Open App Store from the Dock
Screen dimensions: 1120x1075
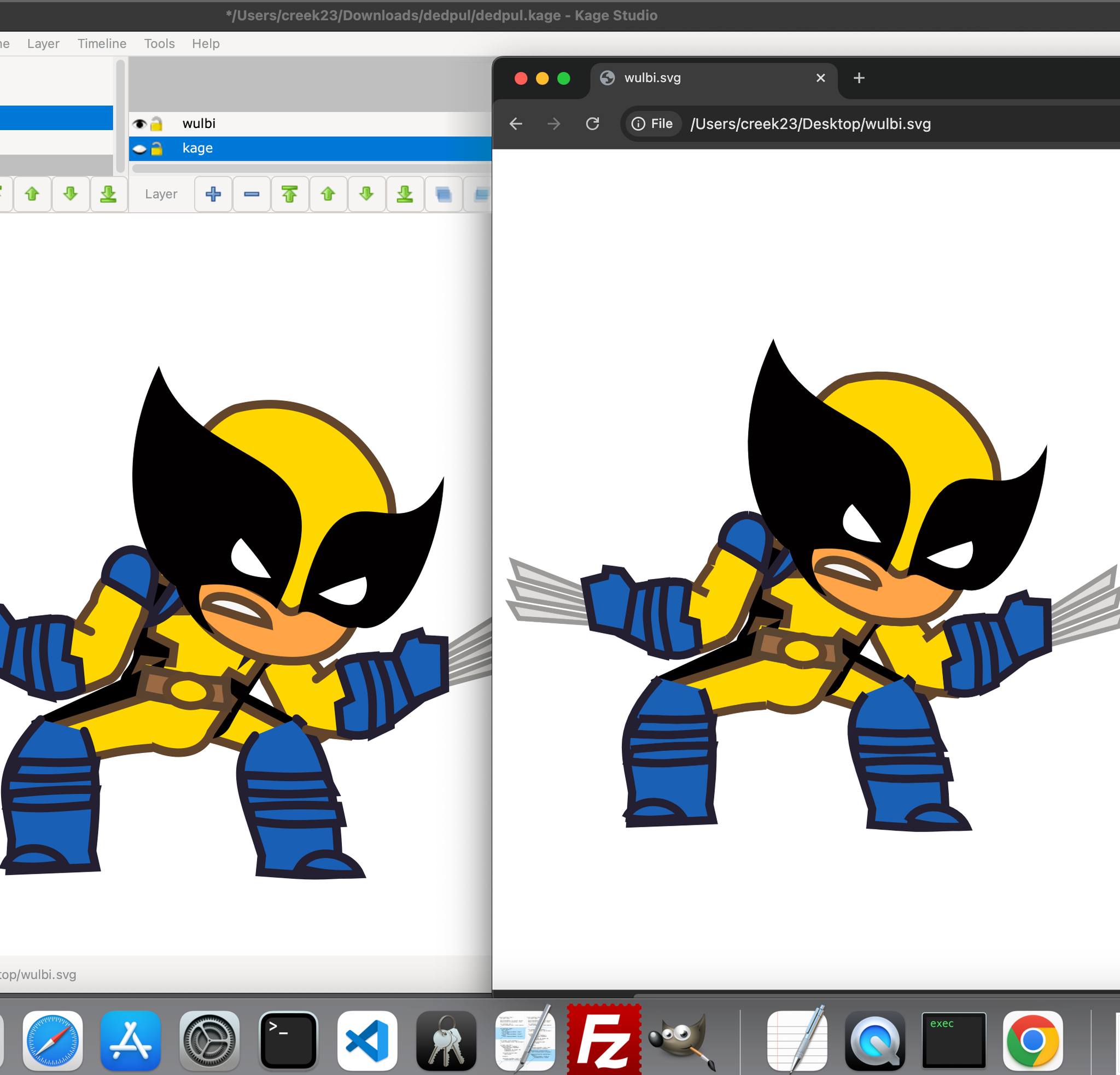pyautogui.click(x=130, y=1041)
